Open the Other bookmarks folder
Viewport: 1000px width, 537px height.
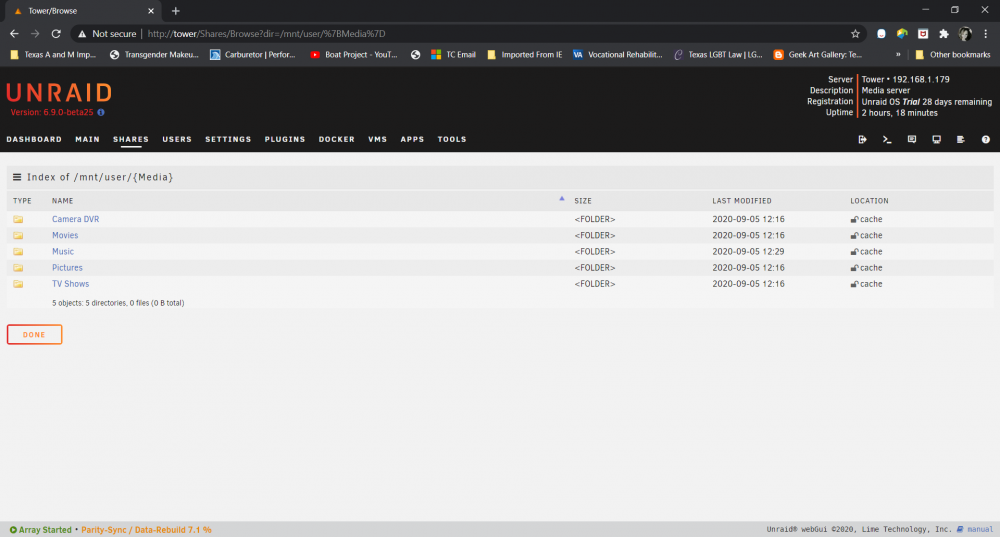953,55
